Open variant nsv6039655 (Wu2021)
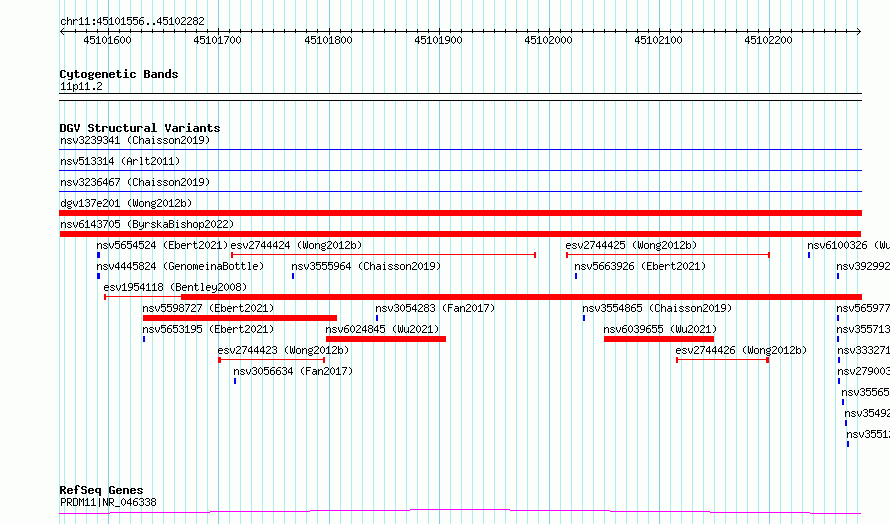This screenshot has width=890, height=524. click(660, 329)
